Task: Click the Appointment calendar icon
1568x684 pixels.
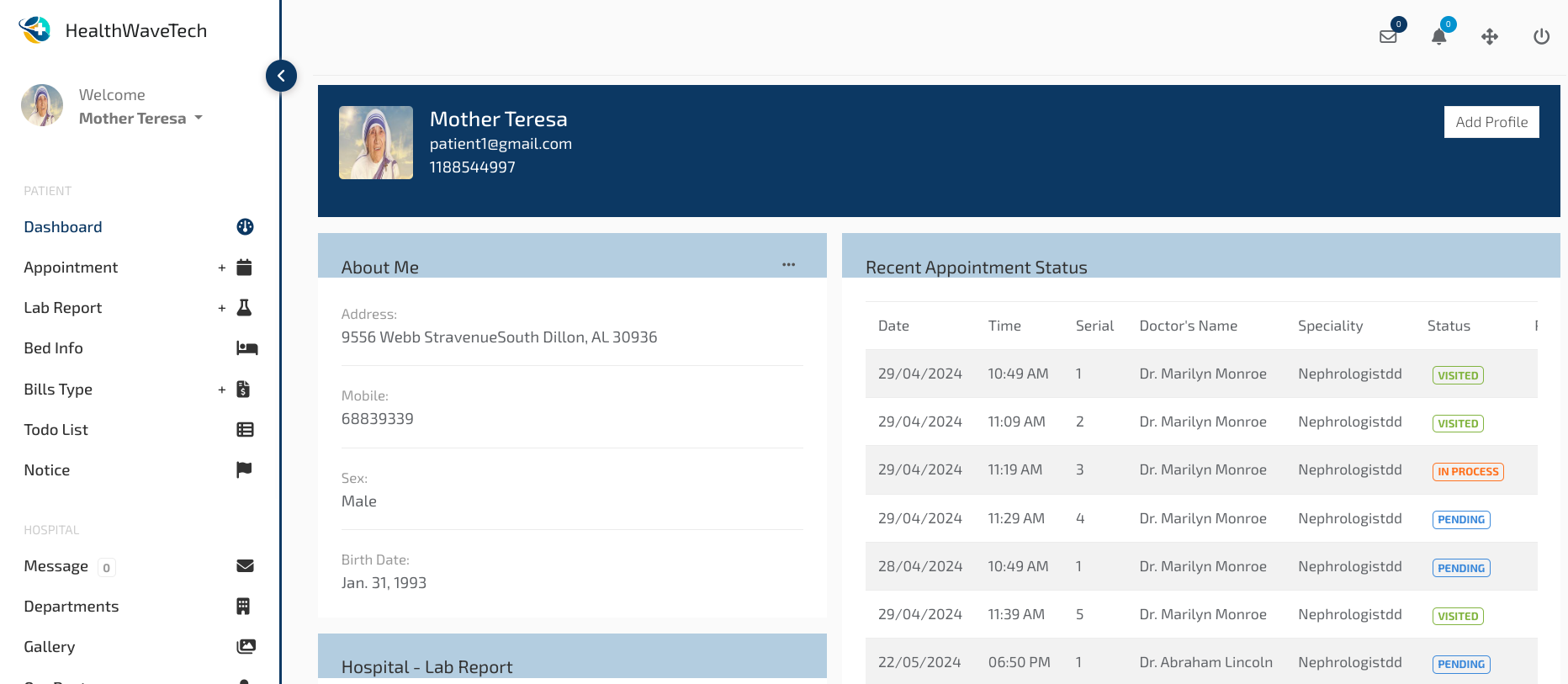Action: click(x=244, y=268)
